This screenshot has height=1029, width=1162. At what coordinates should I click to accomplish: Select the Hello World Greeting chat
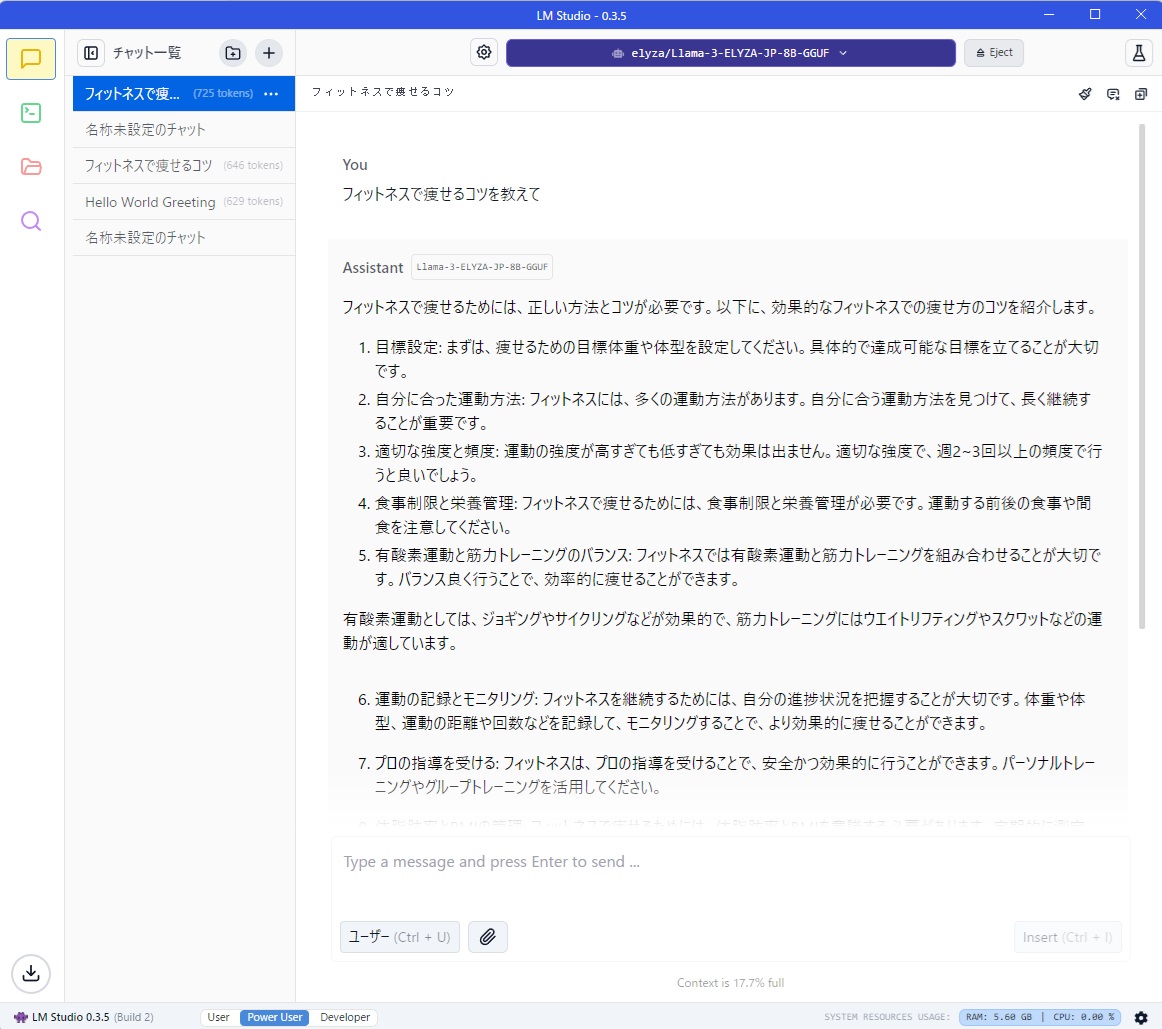click(150, 202)
